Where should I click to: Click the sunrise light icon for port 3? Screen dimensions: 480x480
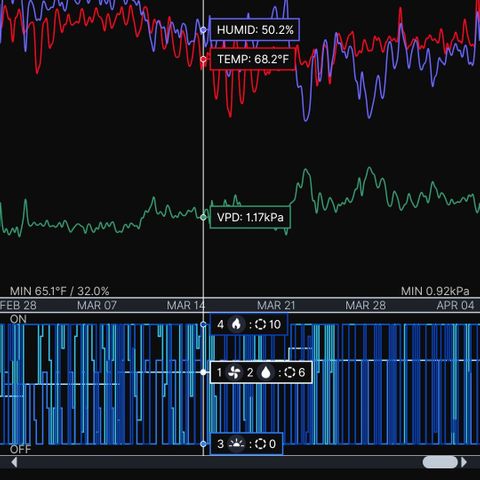[x=236, y=444]
